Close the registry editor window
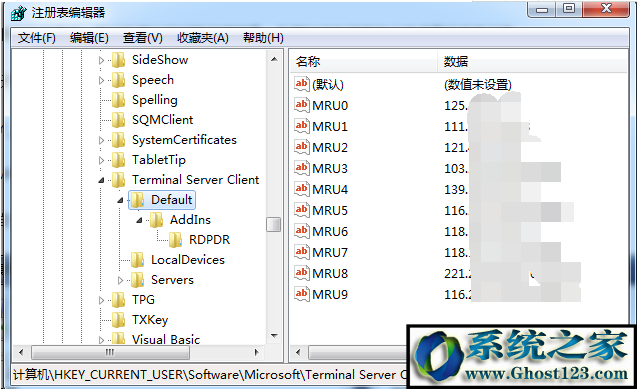 (x=606, y=9)
